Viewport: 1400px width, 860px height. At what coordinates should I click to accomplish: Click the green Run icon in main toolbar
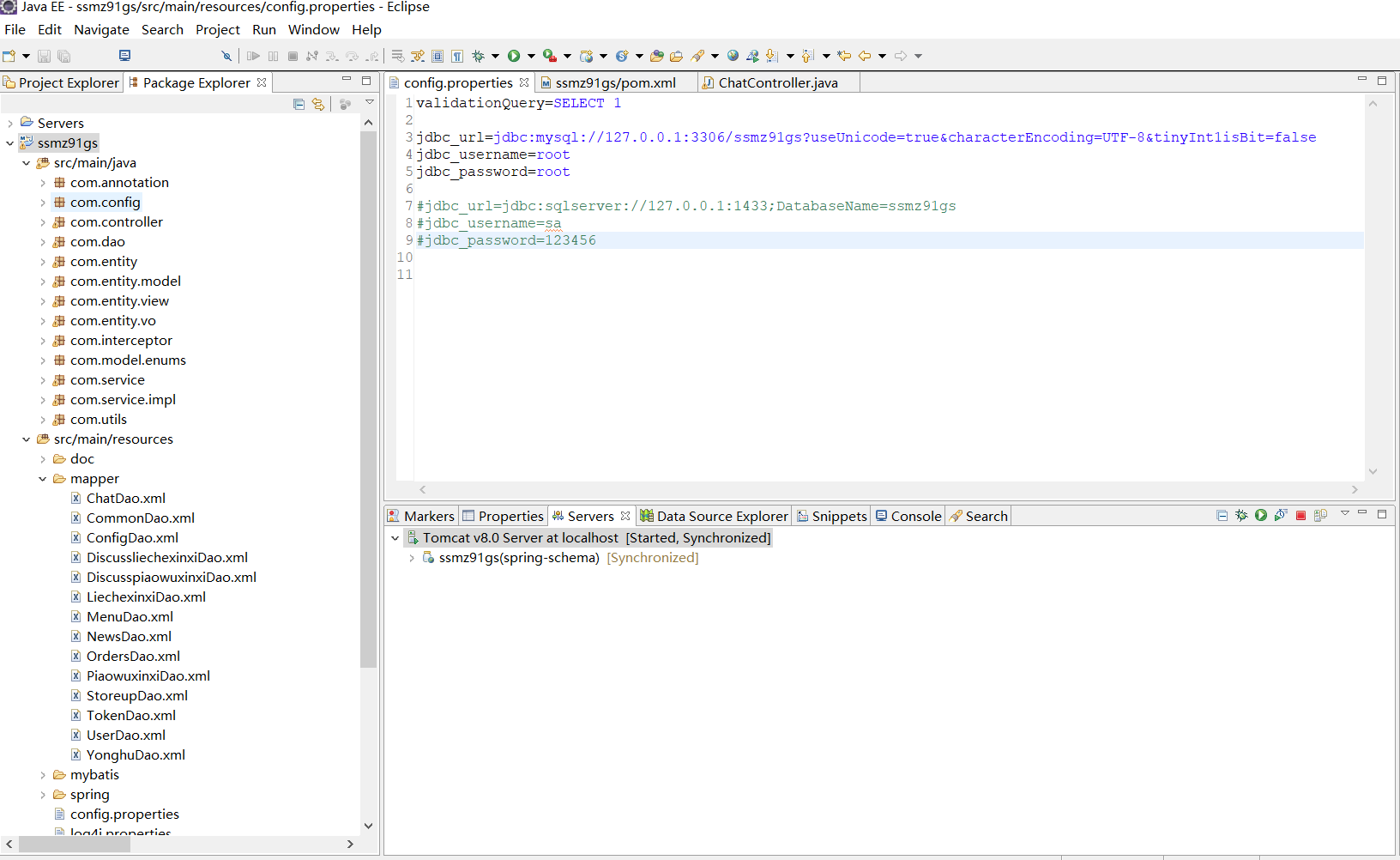tap(514, 56)
